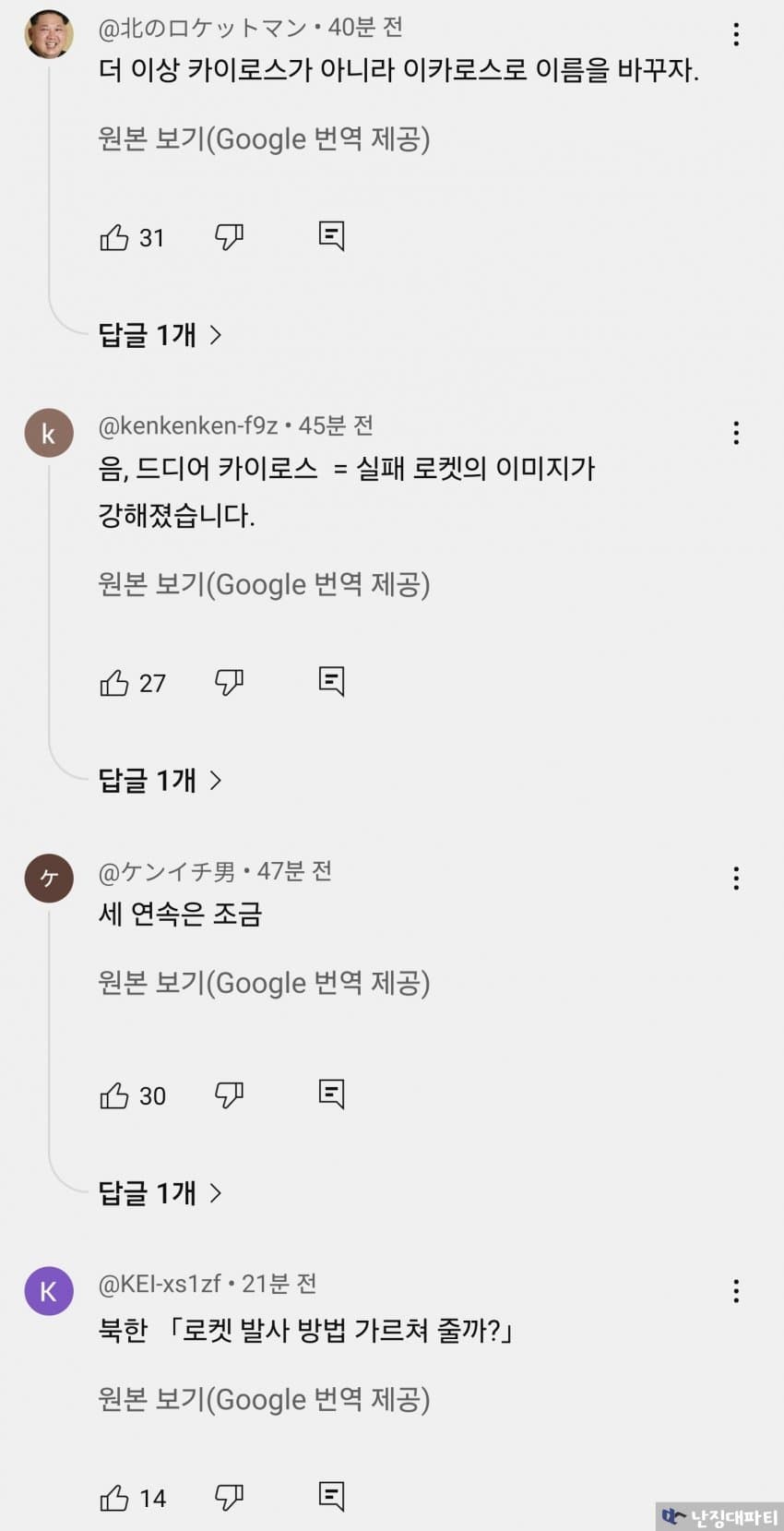Image resolution: width=784 pixels, height=1531 pixels.
Task: Reply to the comment by @ケンイチ男
Action: pyautogui.click(x=331, y=1094)
